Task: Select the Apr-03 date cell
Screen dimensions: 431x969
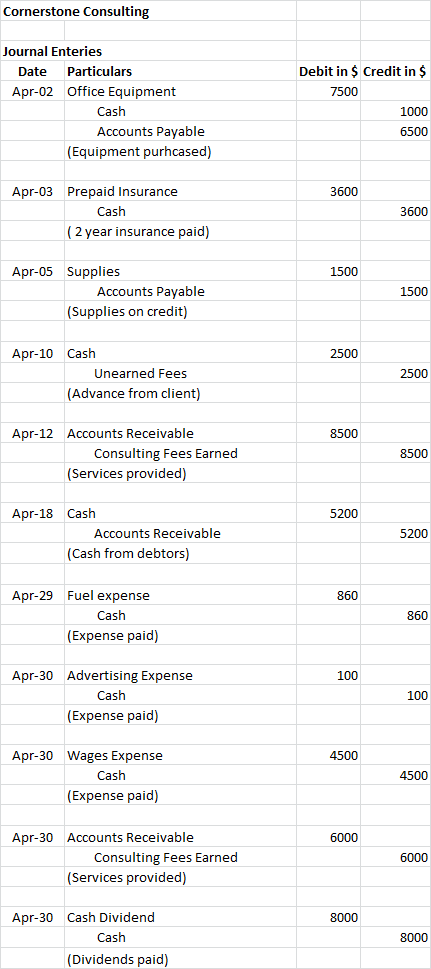Action: tap(33, 192)
